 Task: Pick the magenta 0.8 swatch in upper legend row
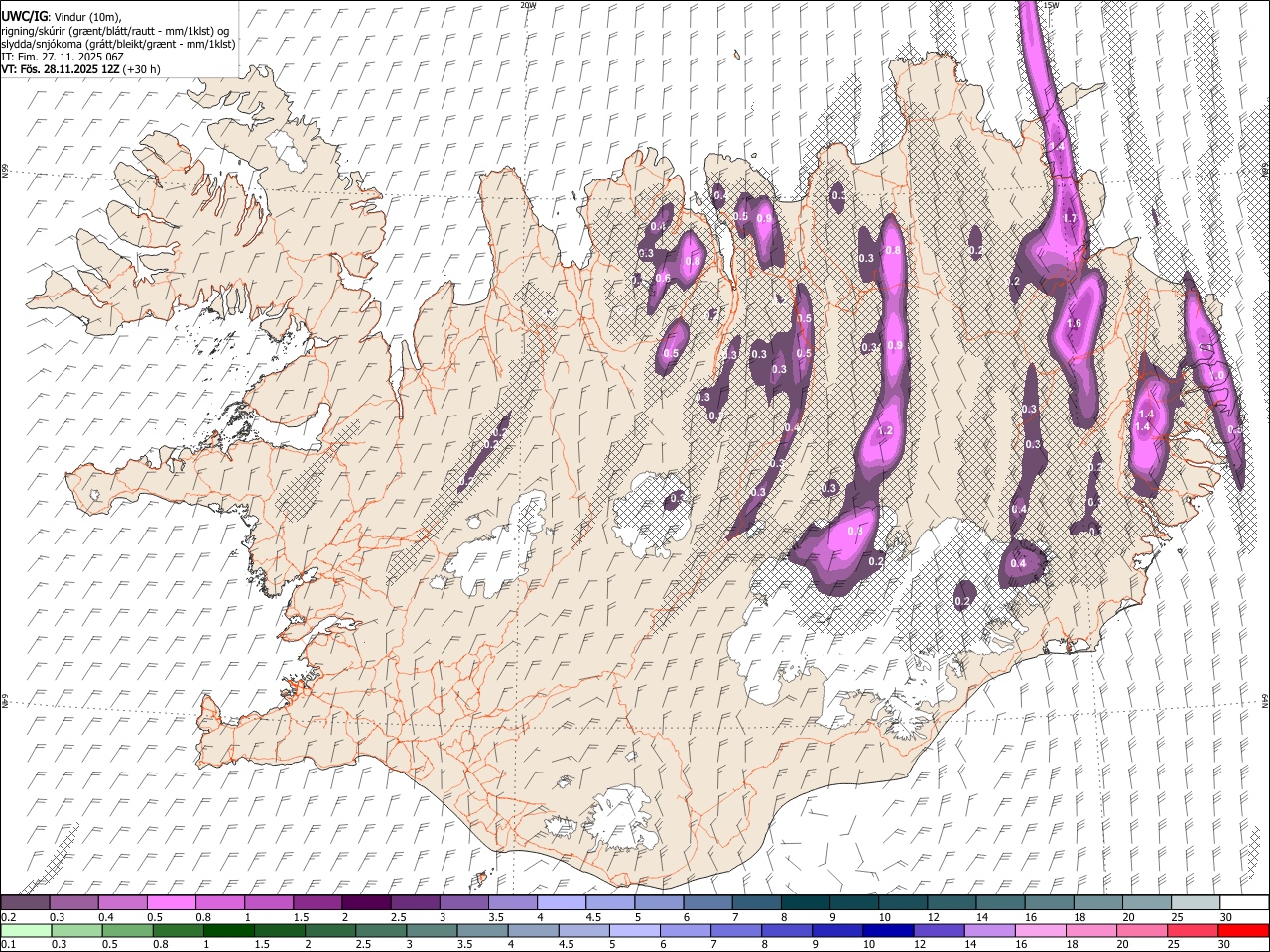219,902
